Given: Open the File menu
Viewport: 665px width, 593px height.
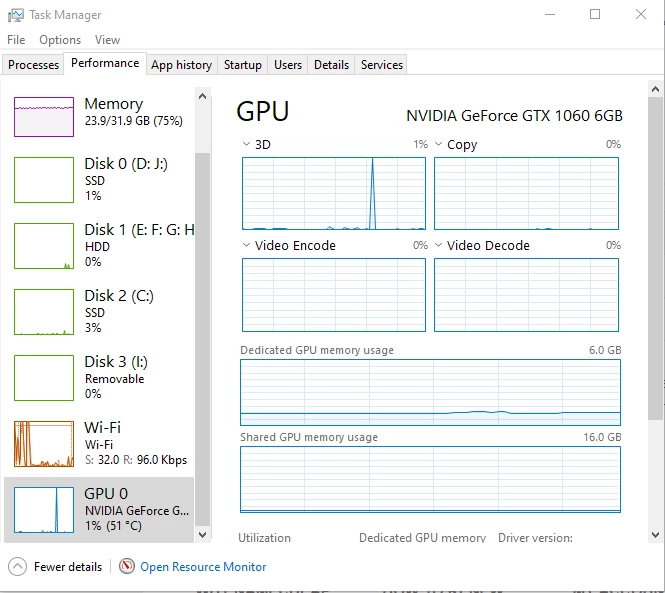Looking at the screenshot, I should 16,40.
